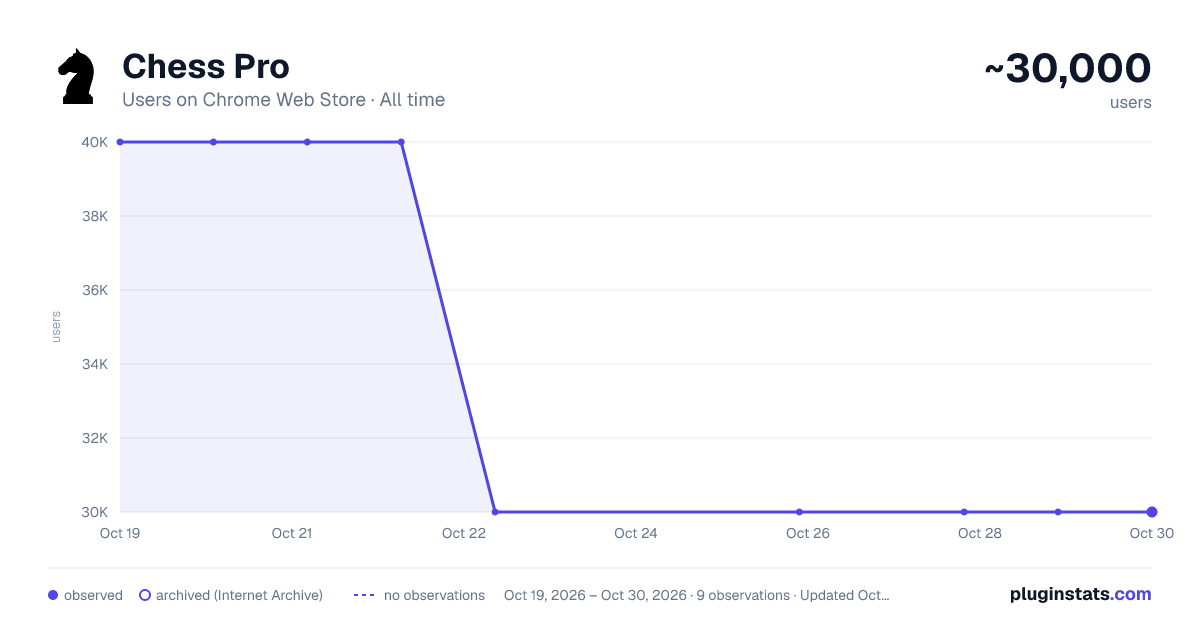Image resolution: width=1200 pixels, height=630 pixels.
Task: Click the black chess knight logo
Action: [x=77, y=76]
